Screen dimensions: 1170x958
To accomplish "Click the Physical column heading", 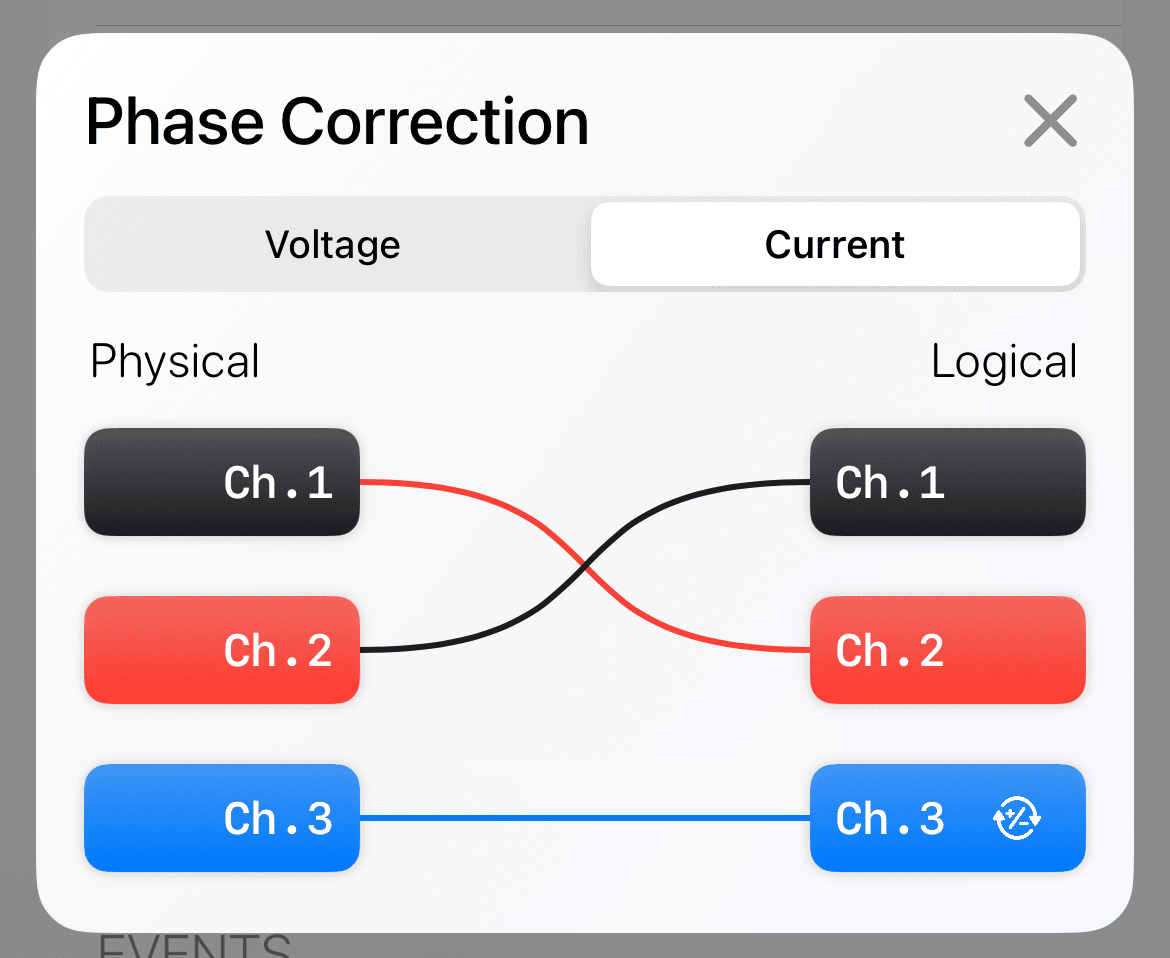I will (x=175, y=362).
